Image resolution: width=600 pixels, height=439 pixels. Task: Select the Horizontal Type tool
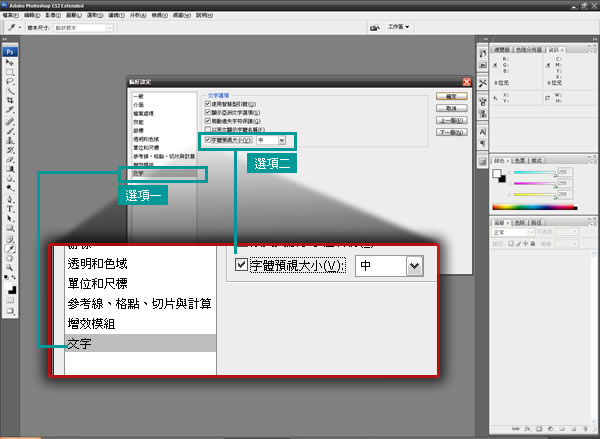pos(10,209)
